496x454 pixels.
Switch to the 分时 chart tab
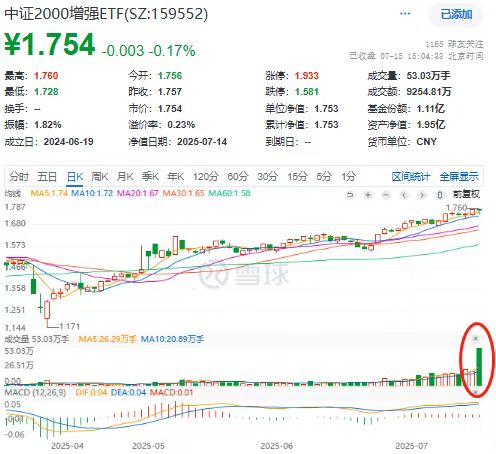(x=19, y=176)
